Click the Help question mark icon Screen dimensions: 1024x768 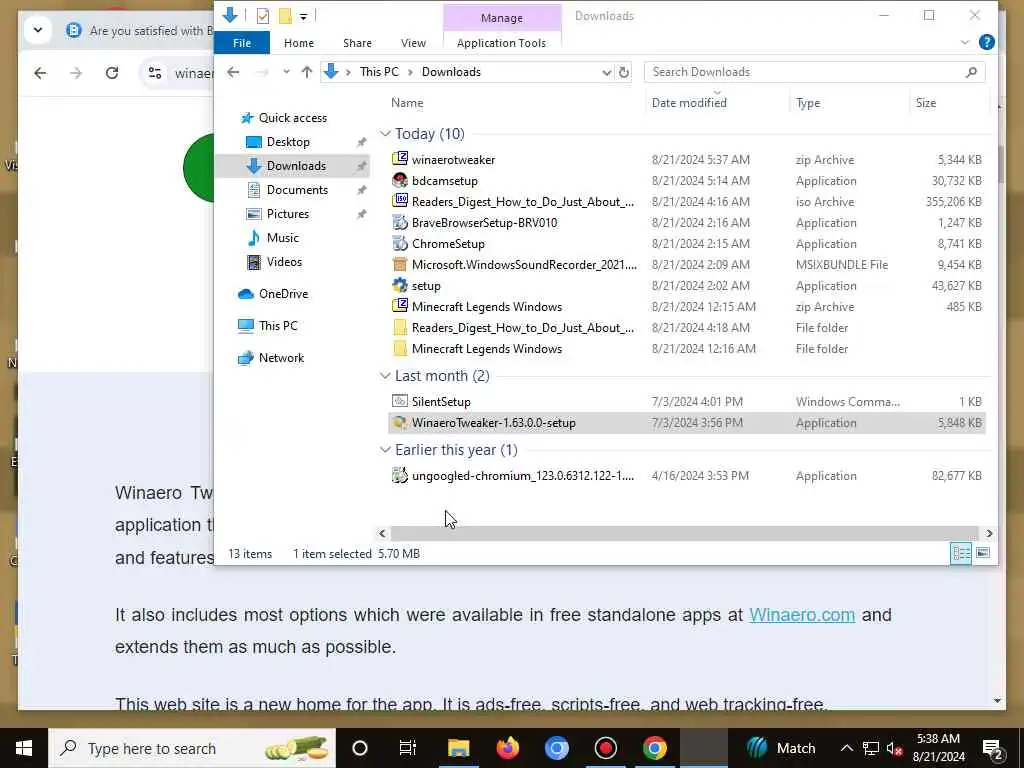[x=987, y=42]
